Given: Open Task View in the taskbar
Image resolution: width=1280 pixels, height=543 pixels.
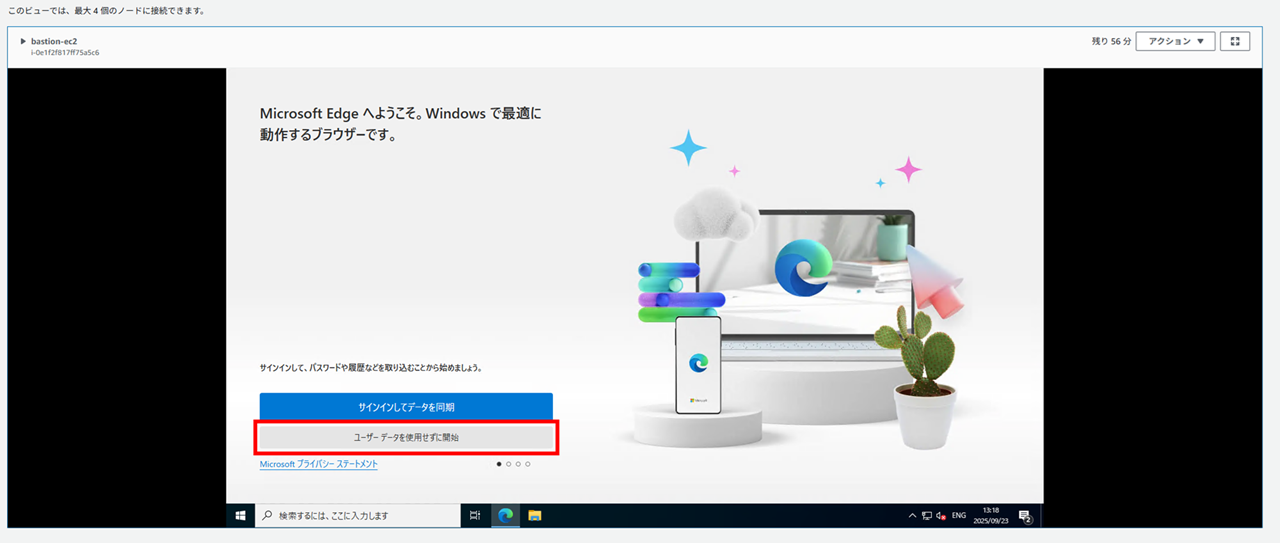Looking at the screenshot, I should tap(476, 515).
